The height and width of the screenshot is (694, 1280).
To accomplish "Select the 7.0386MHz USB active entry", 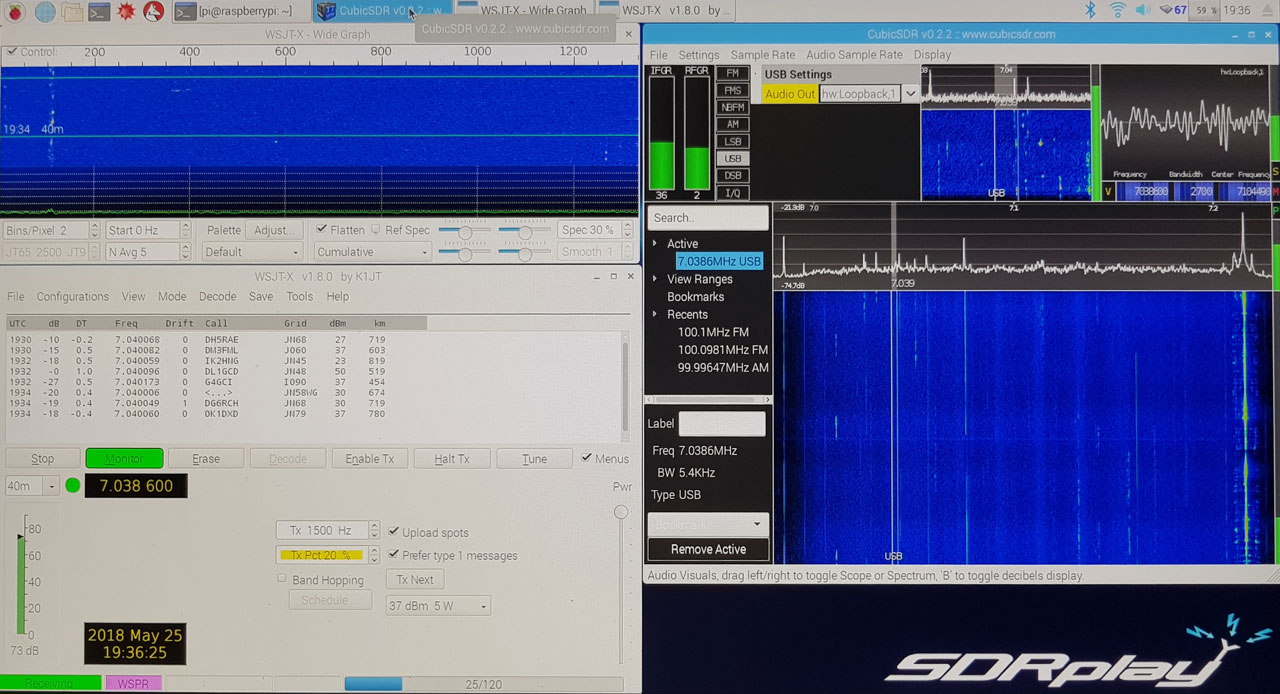I will (719, 262).
